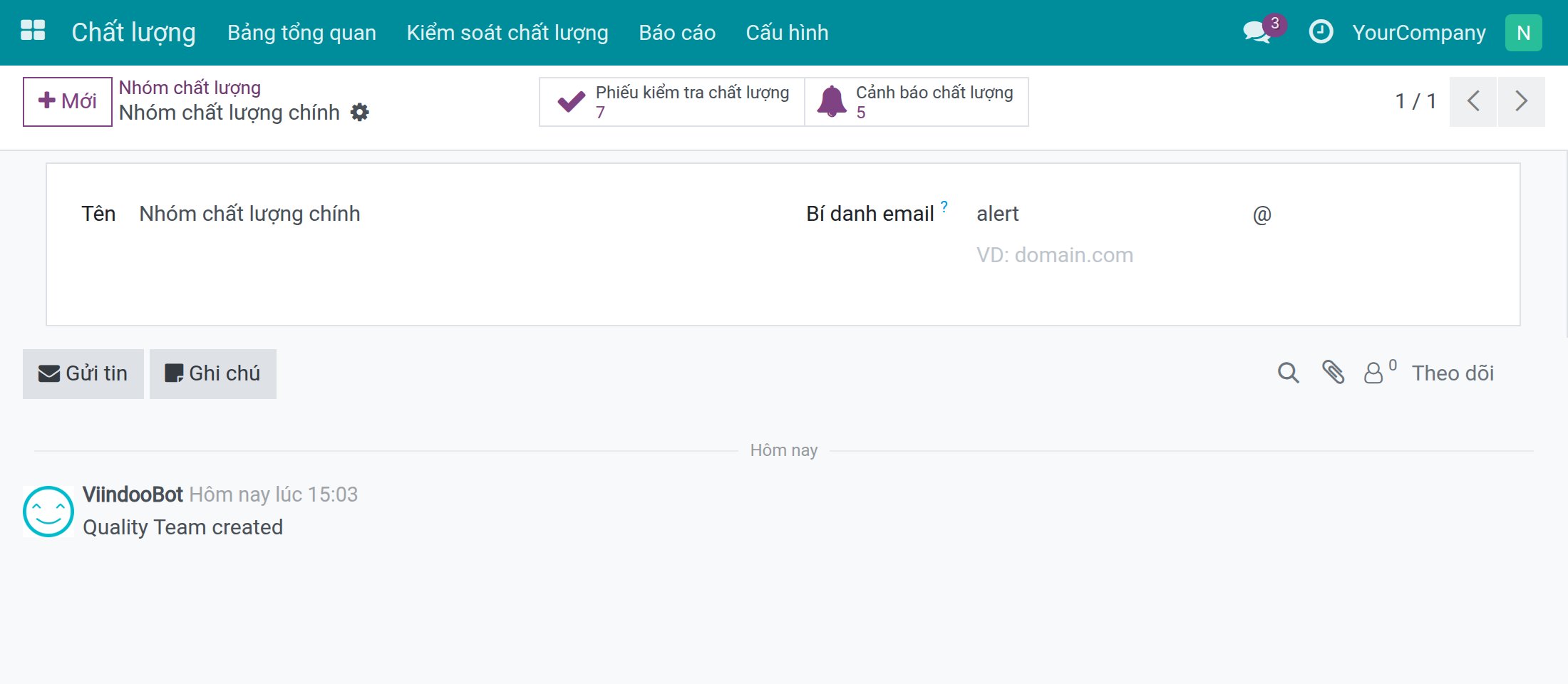Open the activities clock icon
Screen dimensions: 1568x684
pyautogui.click(x=1321, y=32)
